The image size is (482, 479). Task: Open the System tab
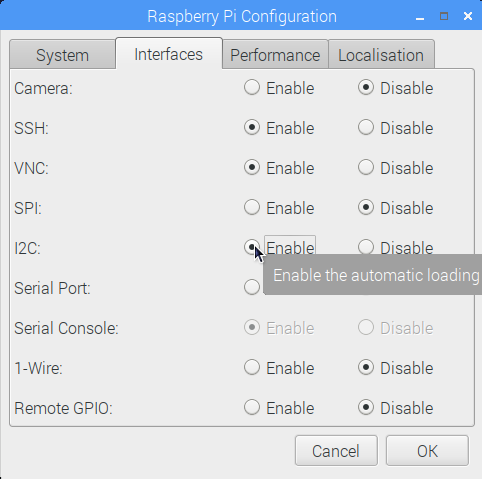[x=62, y=55]
